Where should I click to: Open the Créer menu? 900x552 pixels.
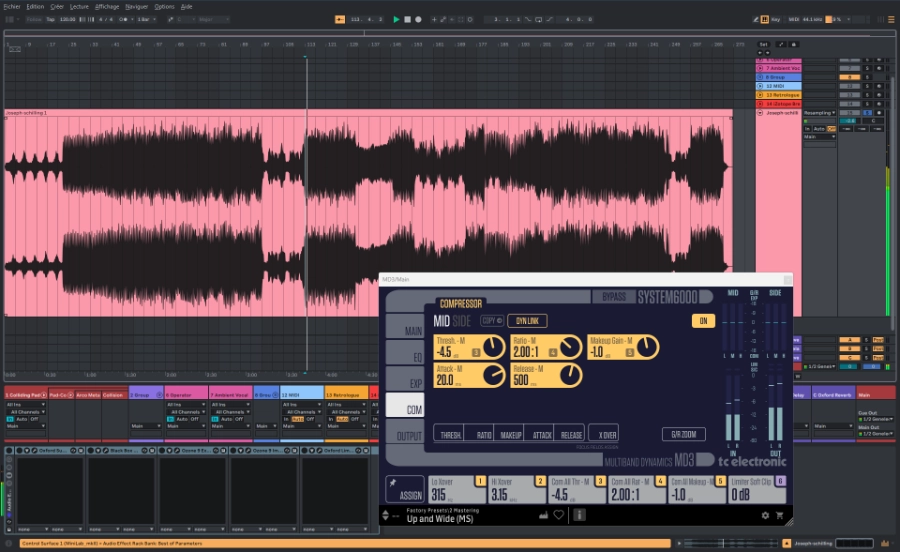pos(57,6)
